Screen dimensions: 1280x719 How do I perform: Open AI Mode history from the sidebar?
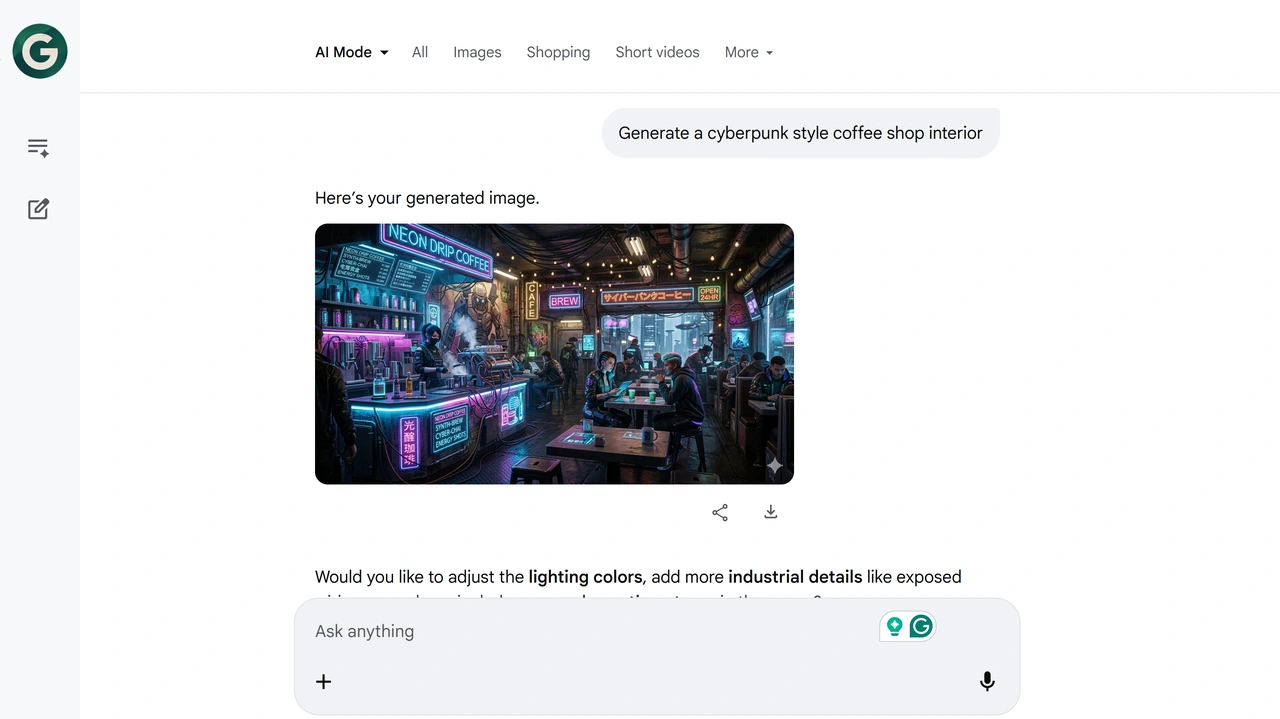pos(38,148)
